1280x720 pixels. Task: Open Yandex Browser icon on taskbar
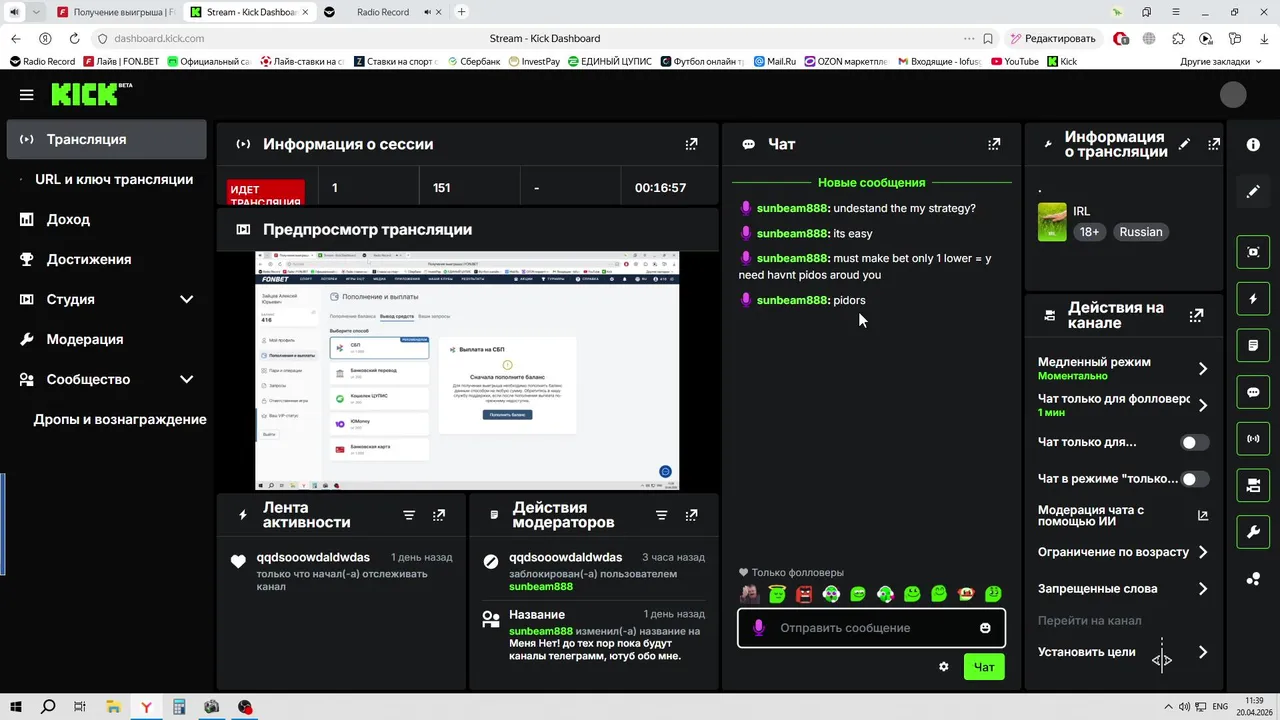coord(146,707)
